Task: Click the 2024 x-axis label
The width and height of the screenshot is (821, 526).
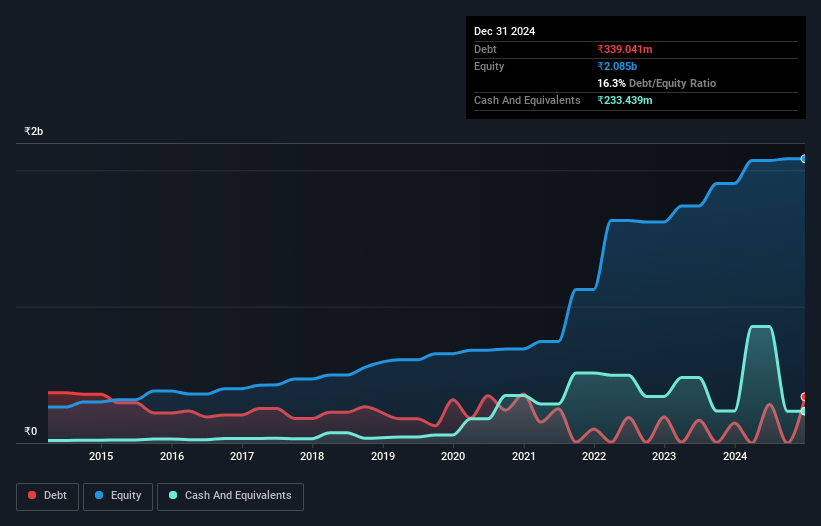Action: coord(735,456)
